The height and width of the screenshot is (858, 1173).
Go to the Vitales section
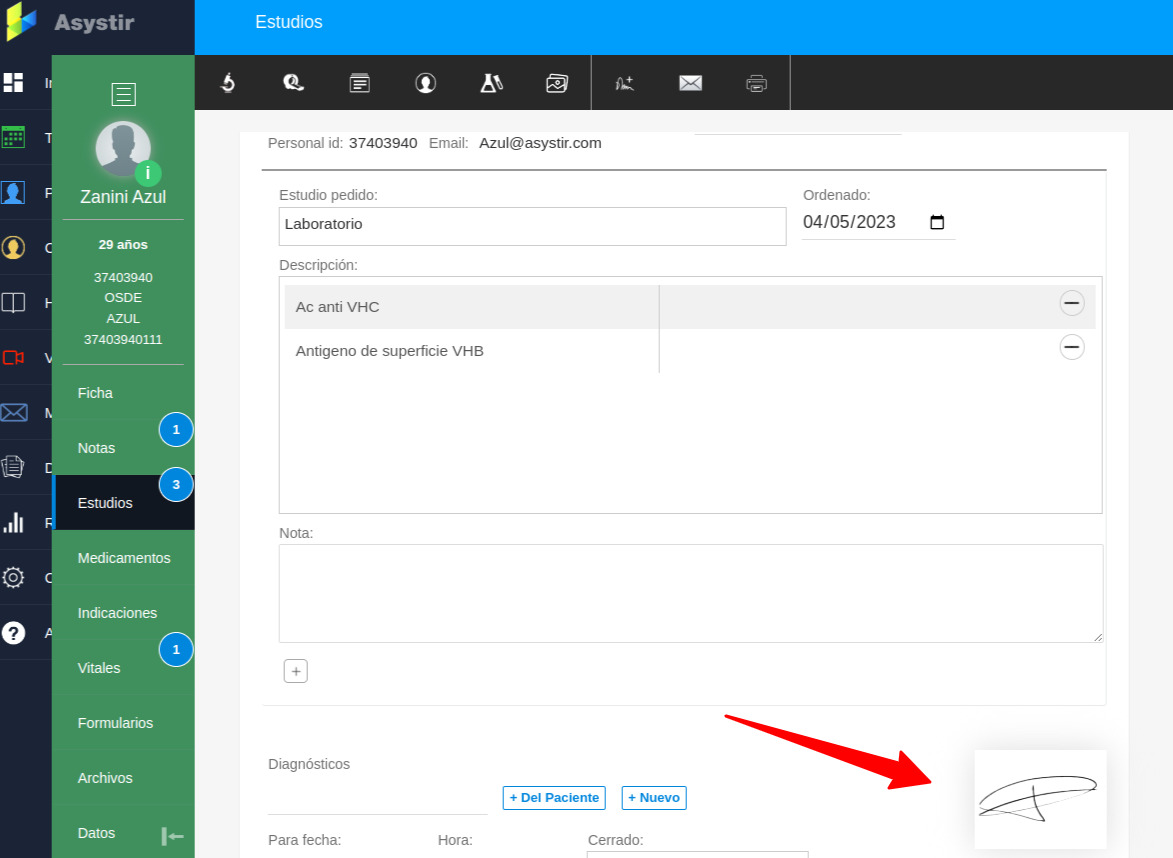99,668
